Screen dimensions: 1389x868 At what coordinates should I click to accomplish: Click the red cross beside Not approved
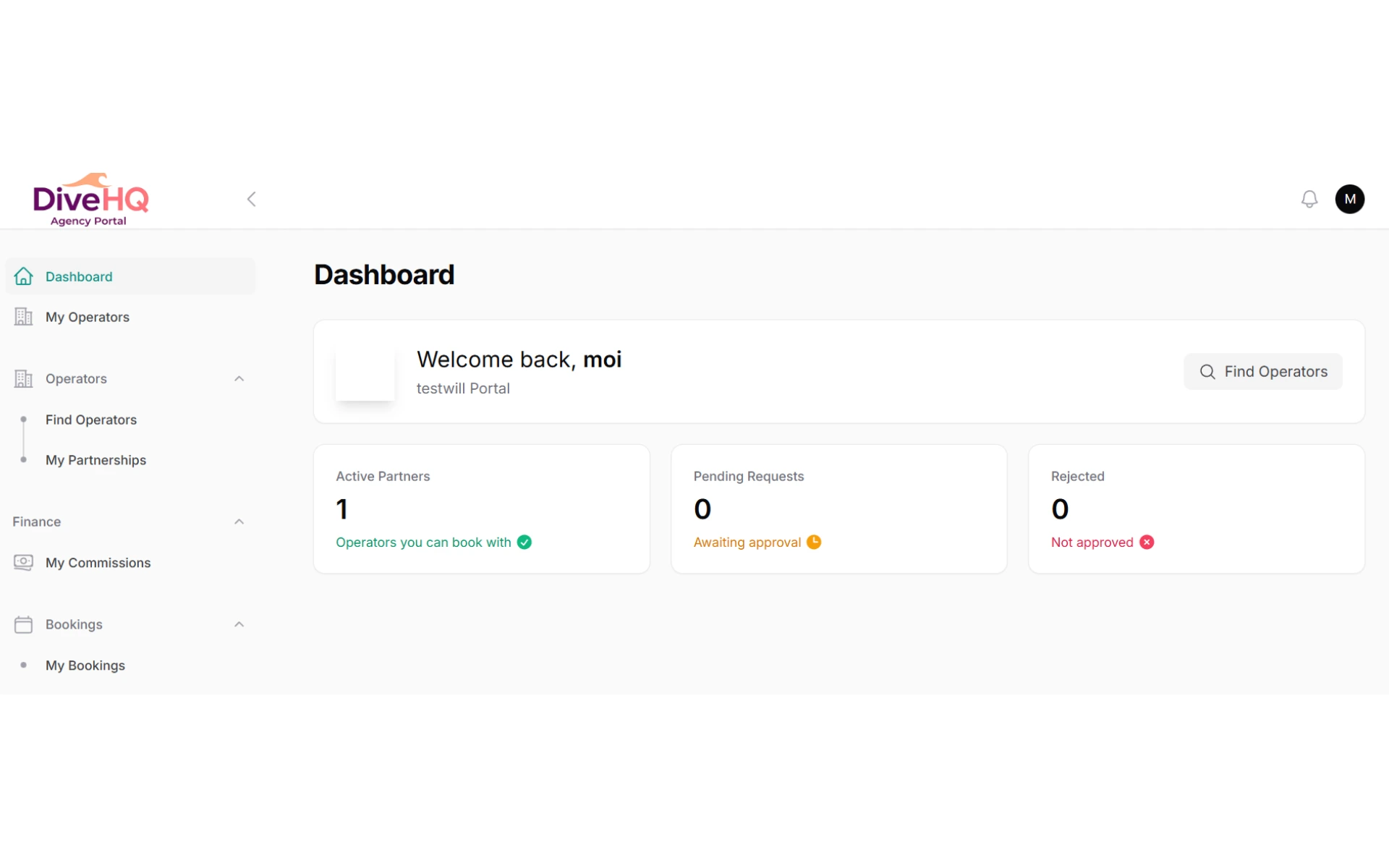point(1147,542)
